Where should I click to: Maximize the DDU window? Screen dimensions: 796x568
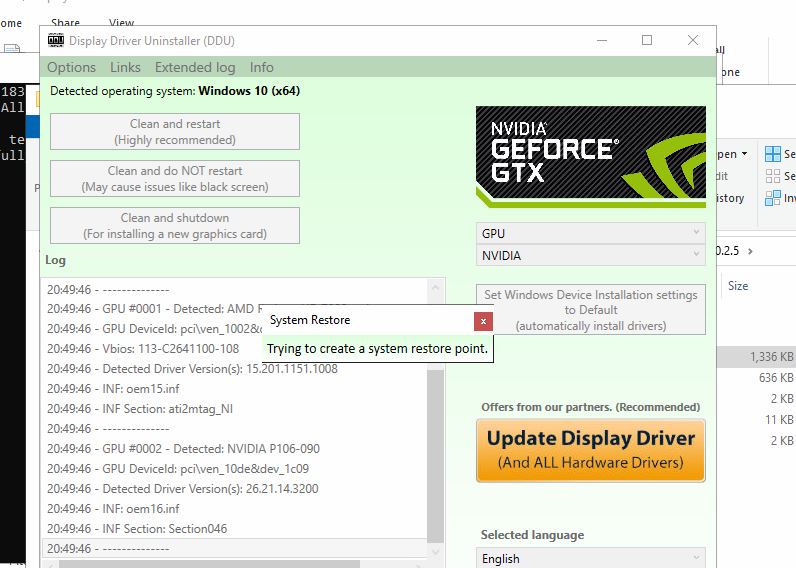coord(647,40)
